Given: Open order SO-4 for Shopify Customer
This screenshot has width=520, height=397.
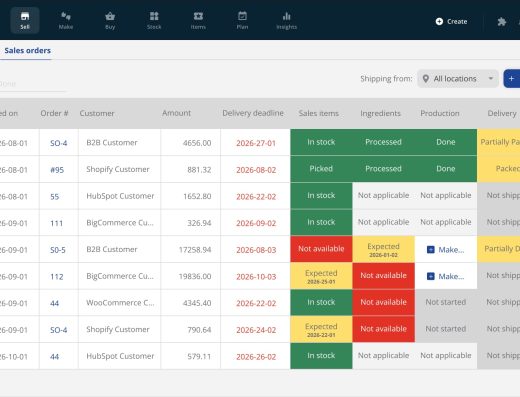Looking at the screenshot, I should tap(59, 330).
